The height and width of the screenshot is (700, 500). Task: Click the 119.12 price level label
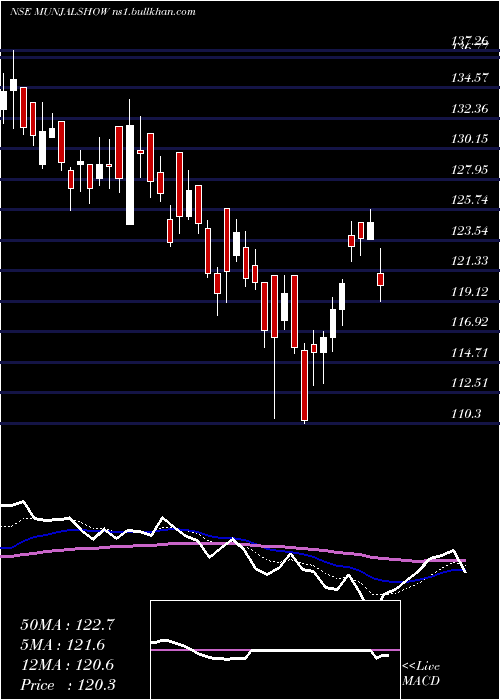pos(470,292)
